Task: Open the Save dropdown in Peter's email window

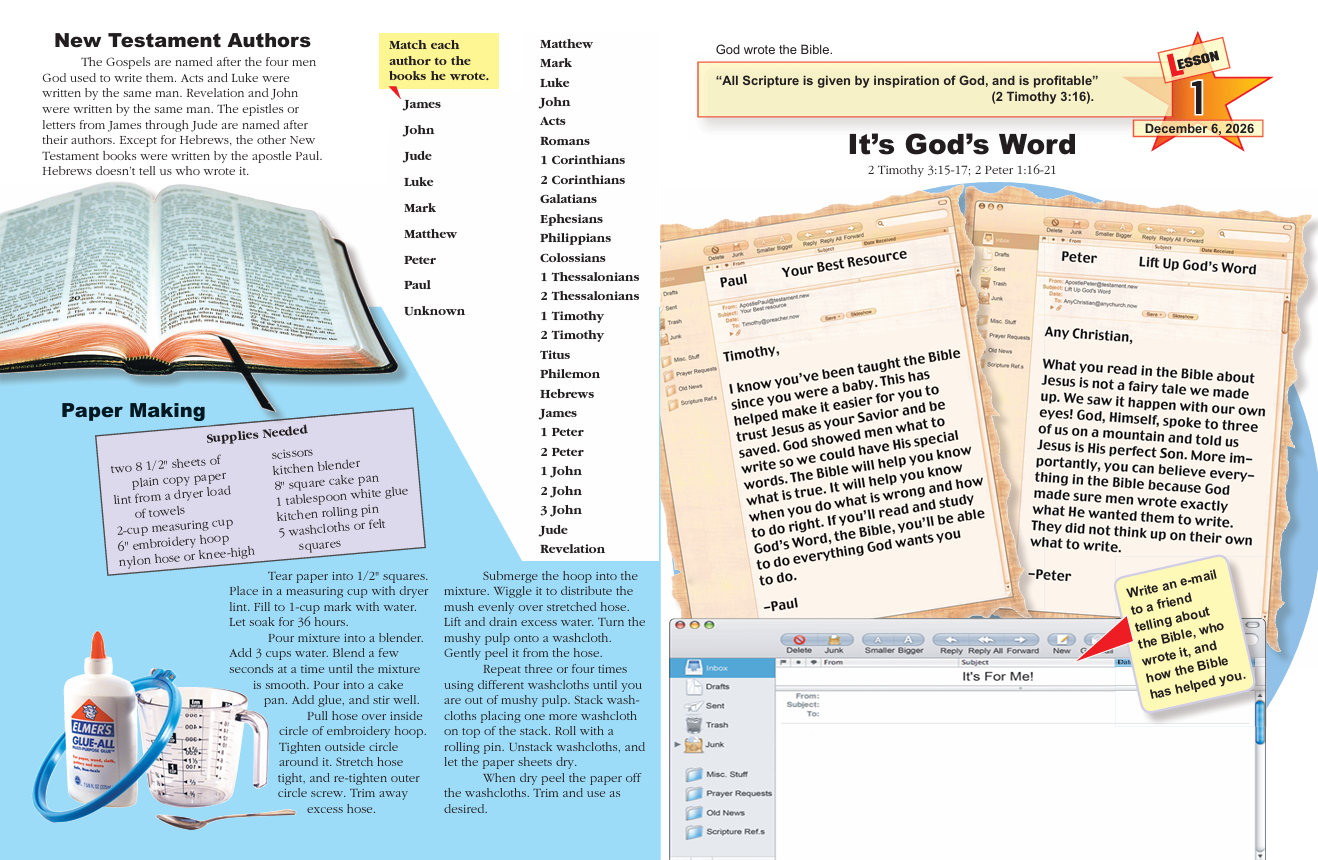Action: [x=1156, y=314]
